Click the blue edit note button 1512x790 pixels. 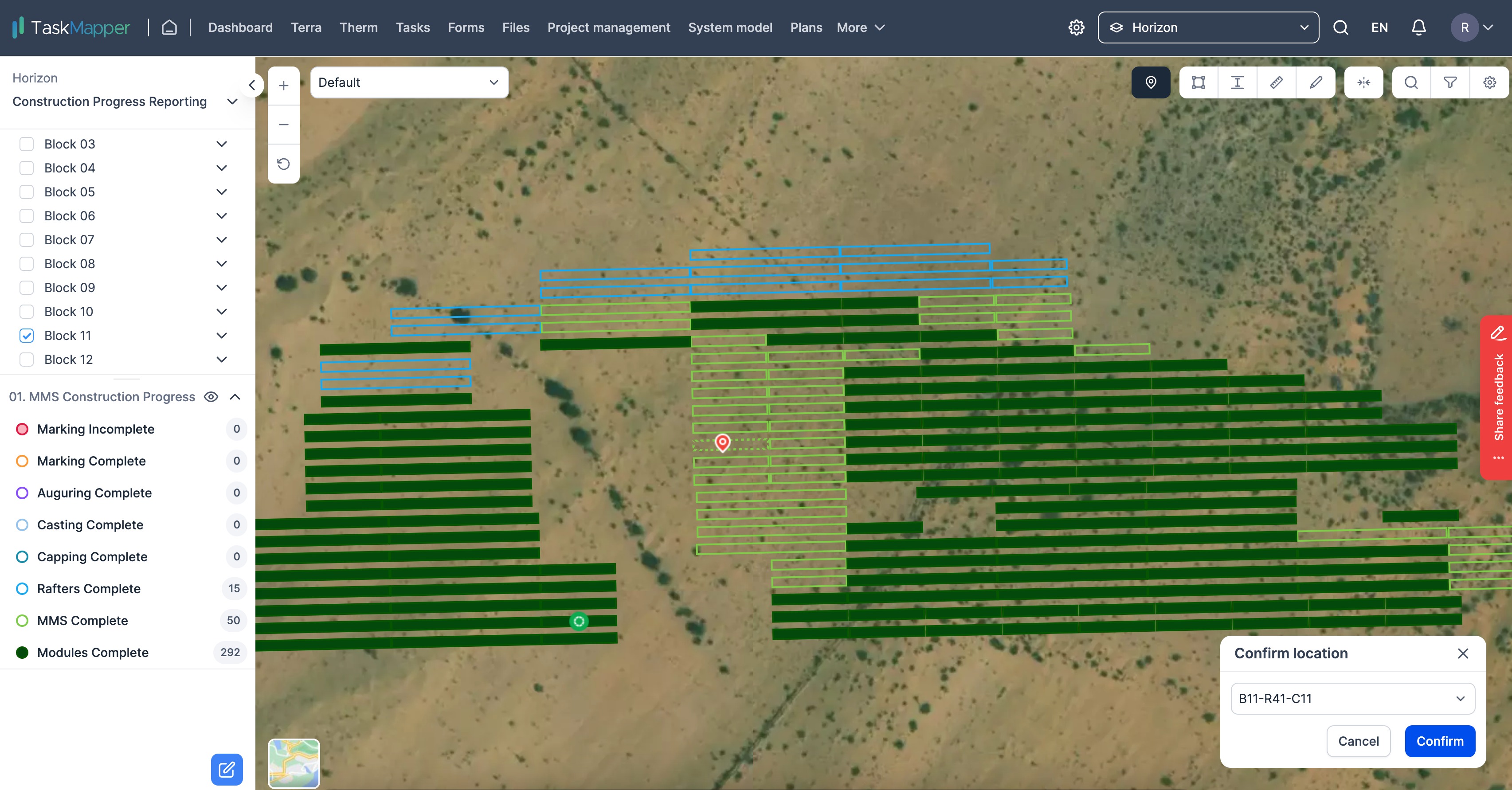pos(227,769)
